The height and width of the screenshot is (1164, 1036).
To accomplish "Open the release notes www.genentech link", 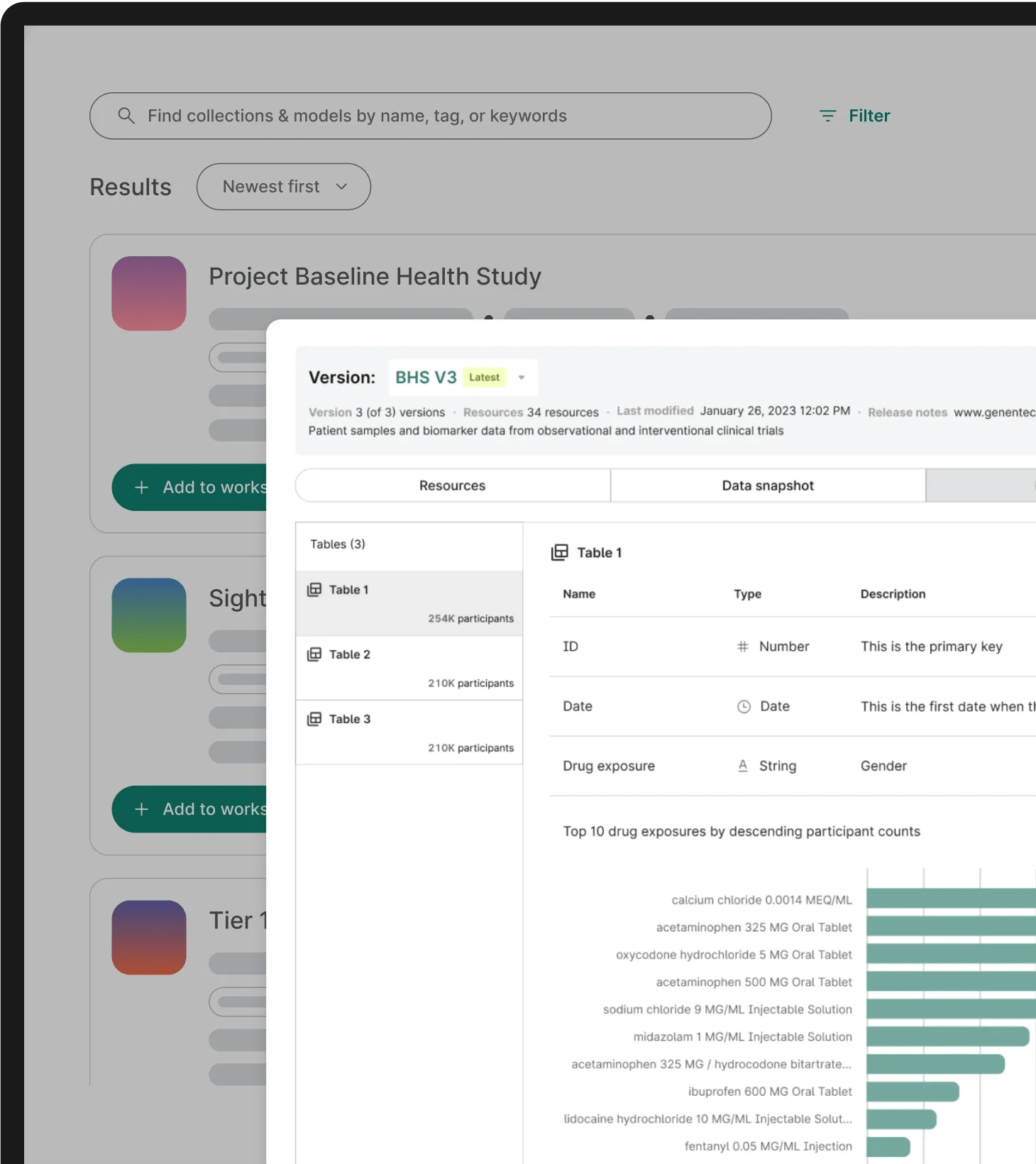I will pos(993,412).
